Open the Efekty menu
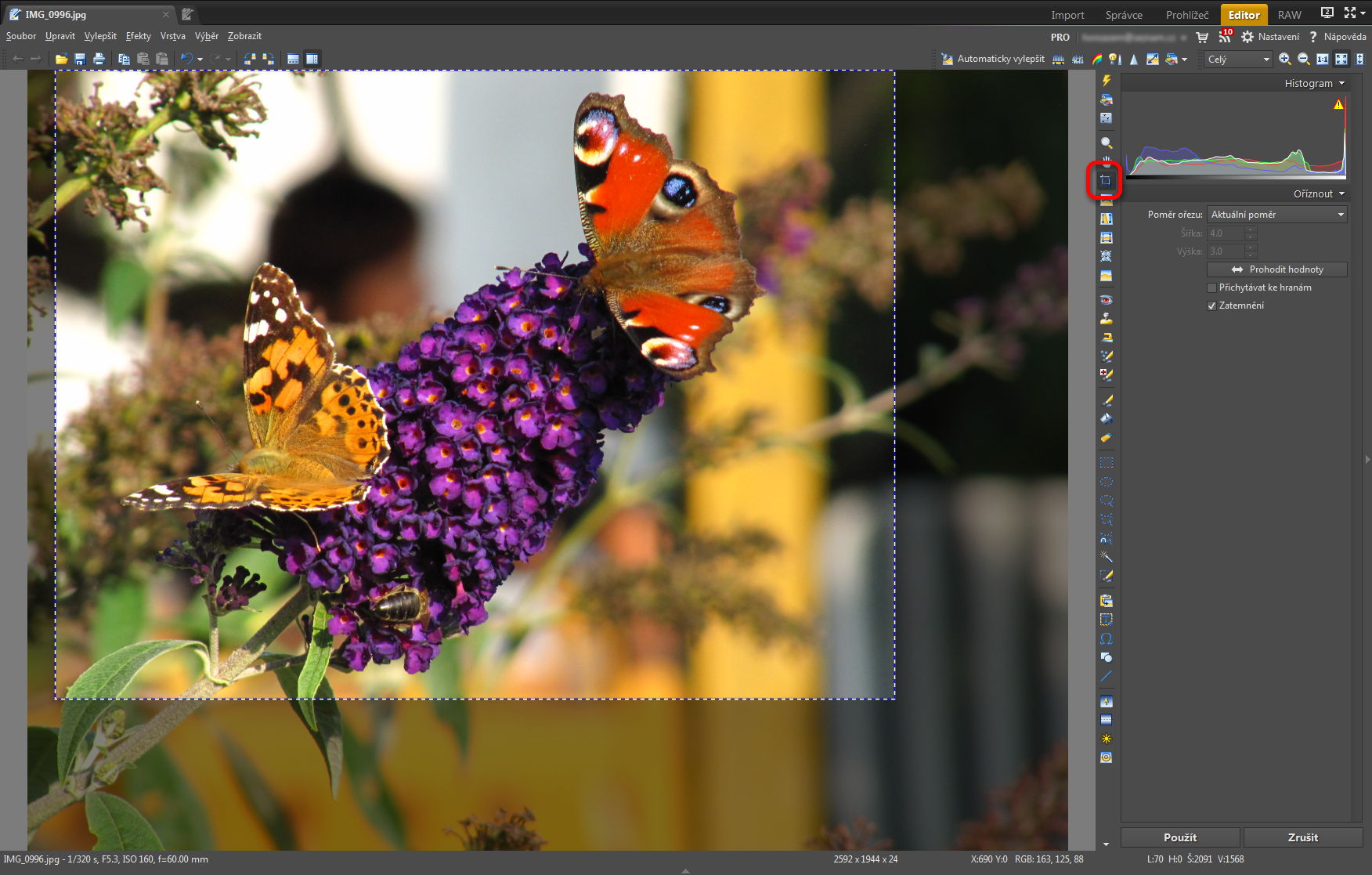 click(x=138, y=36)
